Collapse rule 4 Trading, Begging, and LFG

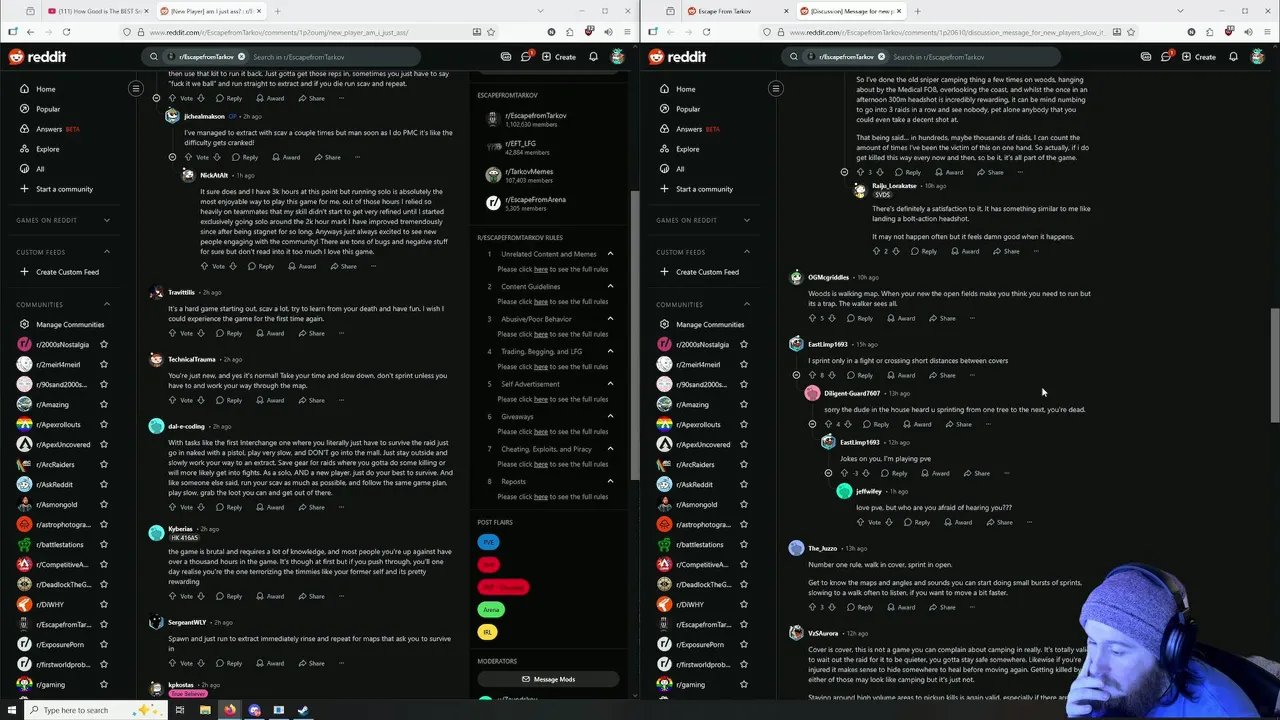pos(610,351)
